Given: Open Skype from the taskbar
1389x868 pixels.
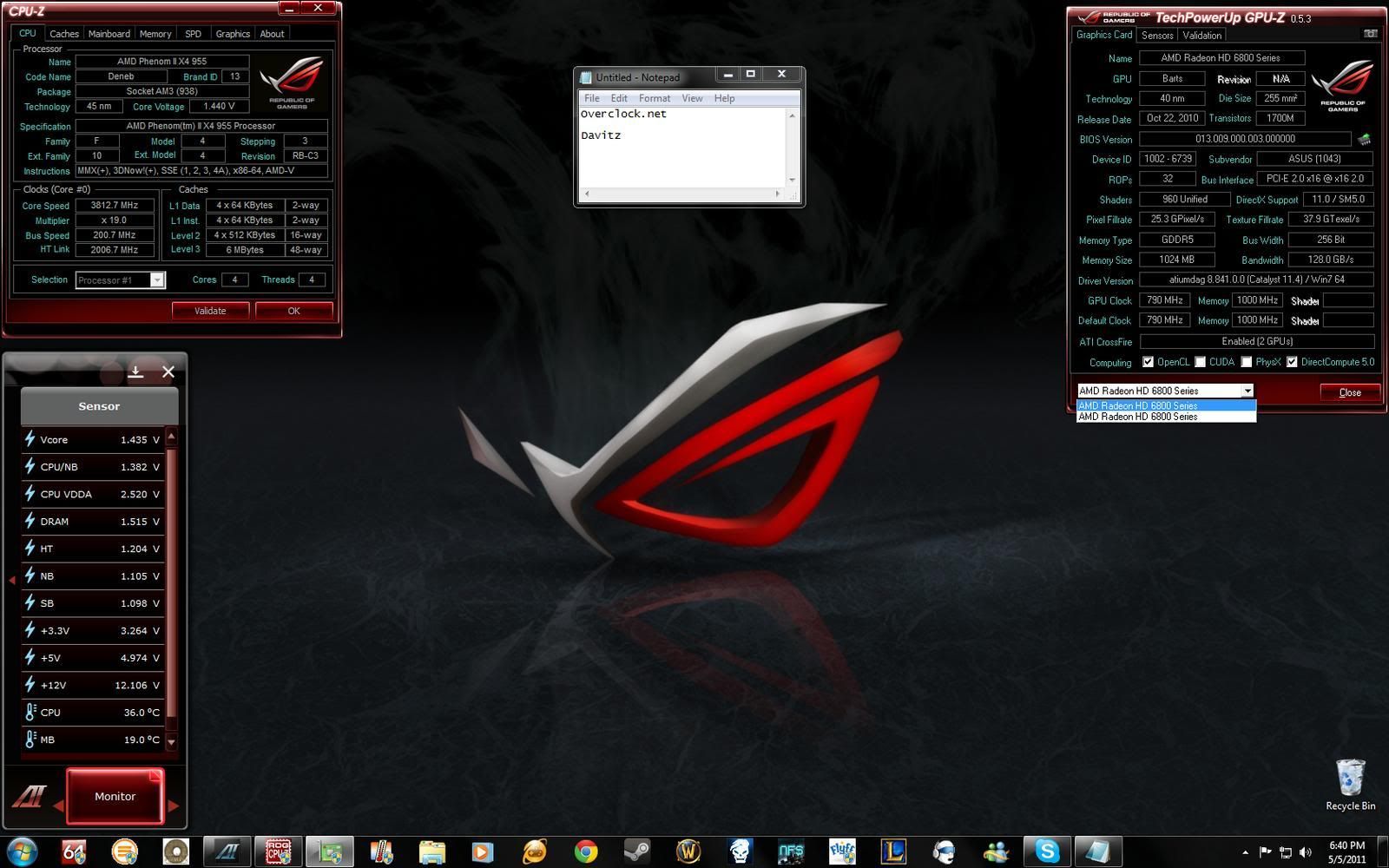Looking at the screenshot, I should [1046, 852].
